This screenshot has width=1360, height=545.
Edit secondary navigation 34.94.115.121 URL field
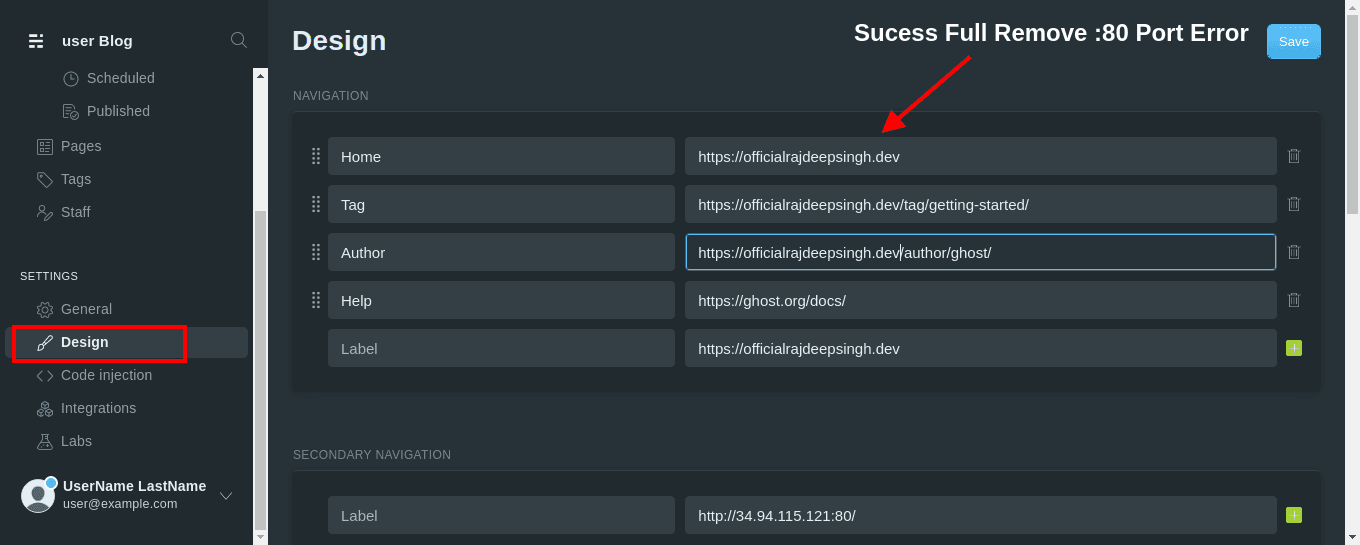[x=981, y=515]
